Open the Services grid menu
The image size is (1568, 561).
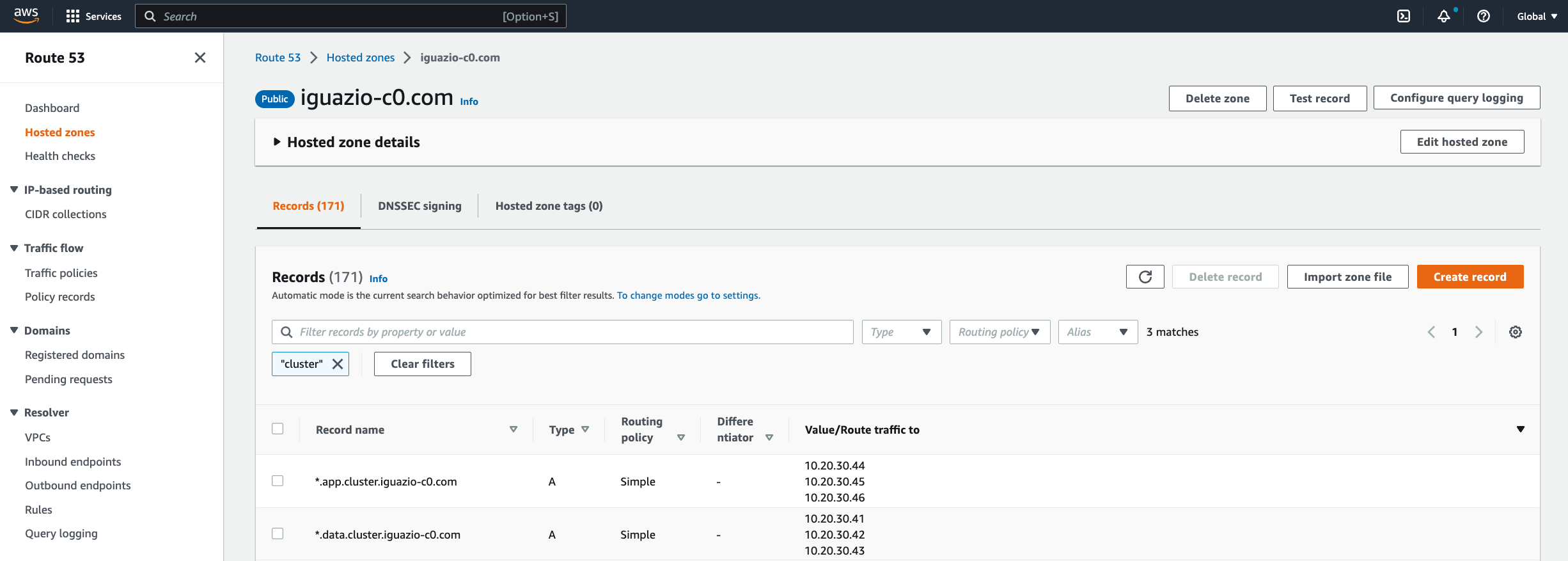pos(93,16)
